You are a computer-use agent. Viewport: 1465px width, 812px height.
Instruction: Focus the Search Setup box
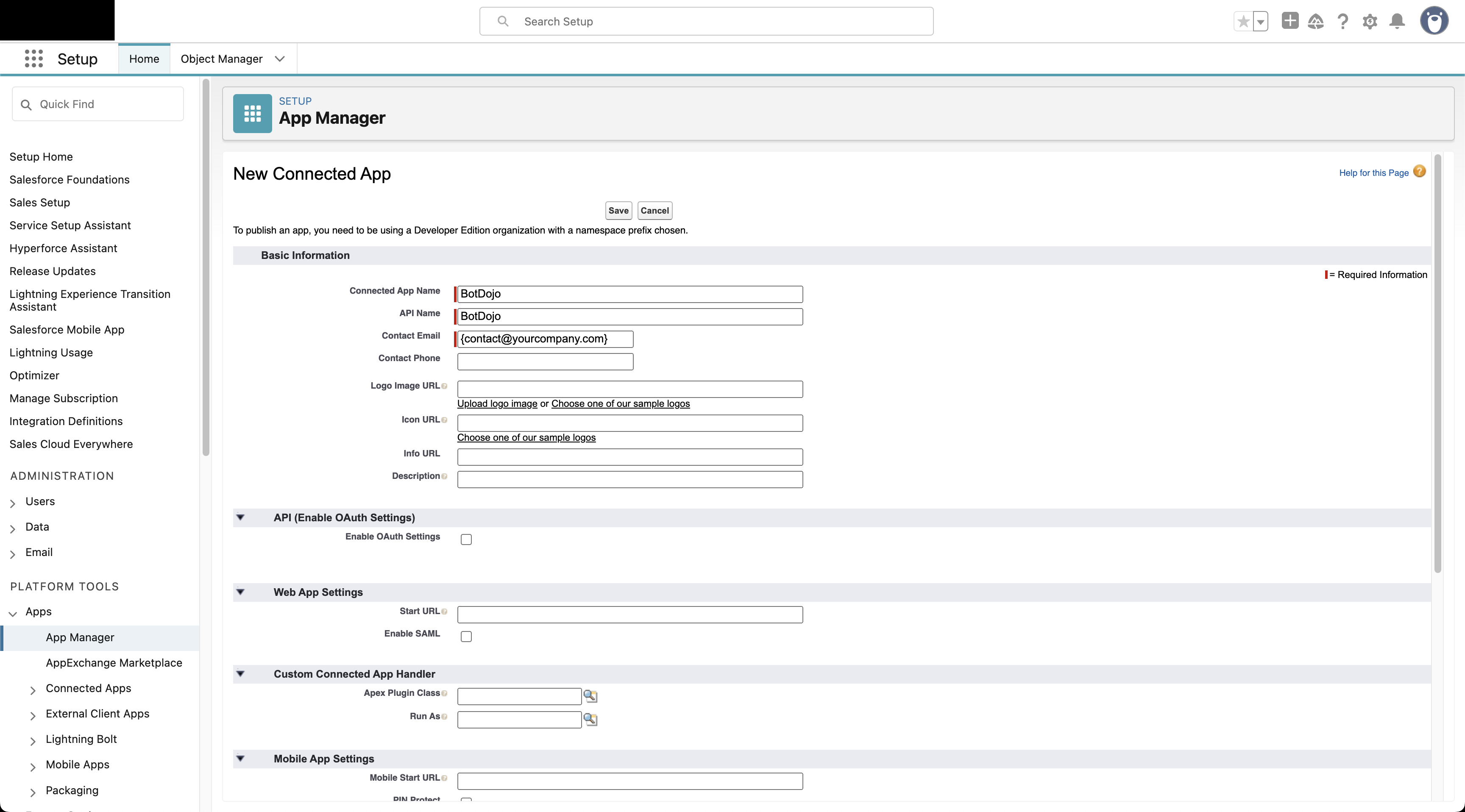(706, 21)
